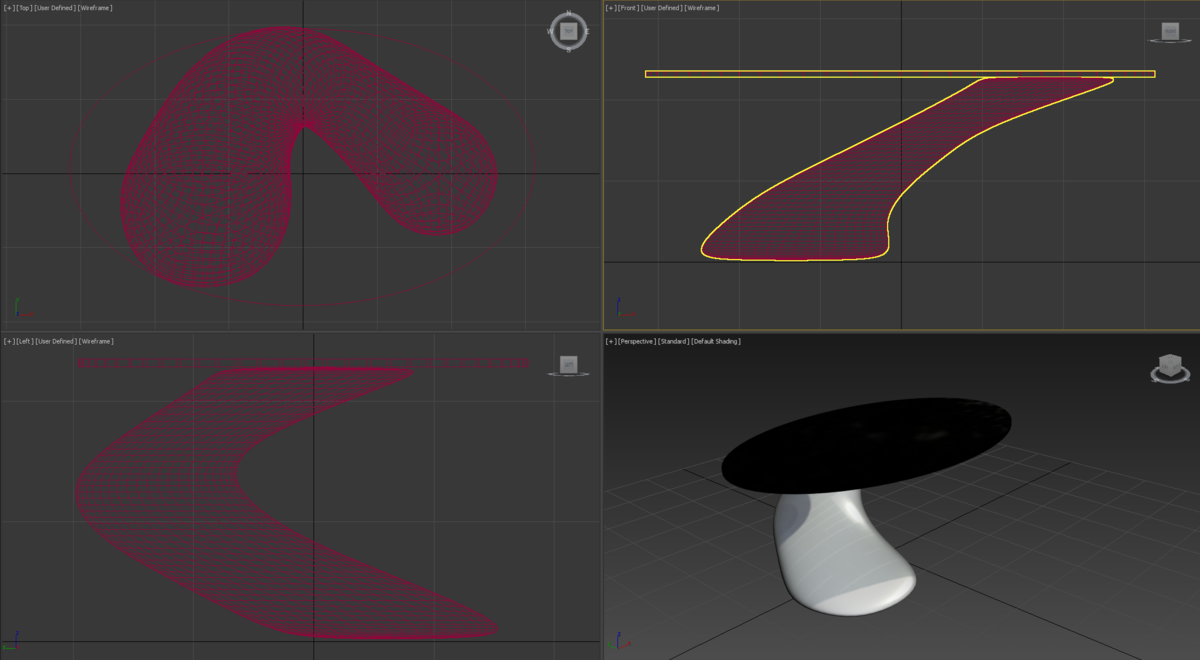
Task: Open the [+] menu in Perspective viewport
Action: (611, 342)
